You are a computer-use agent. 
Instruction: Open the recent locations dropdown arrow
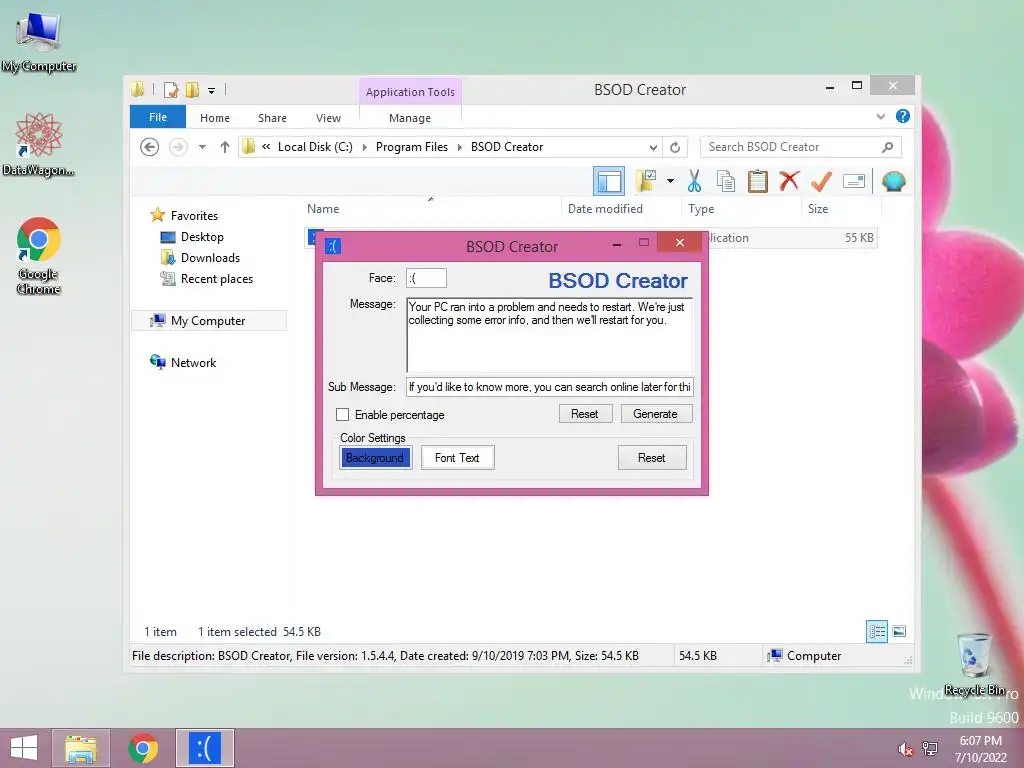[202, 147]
